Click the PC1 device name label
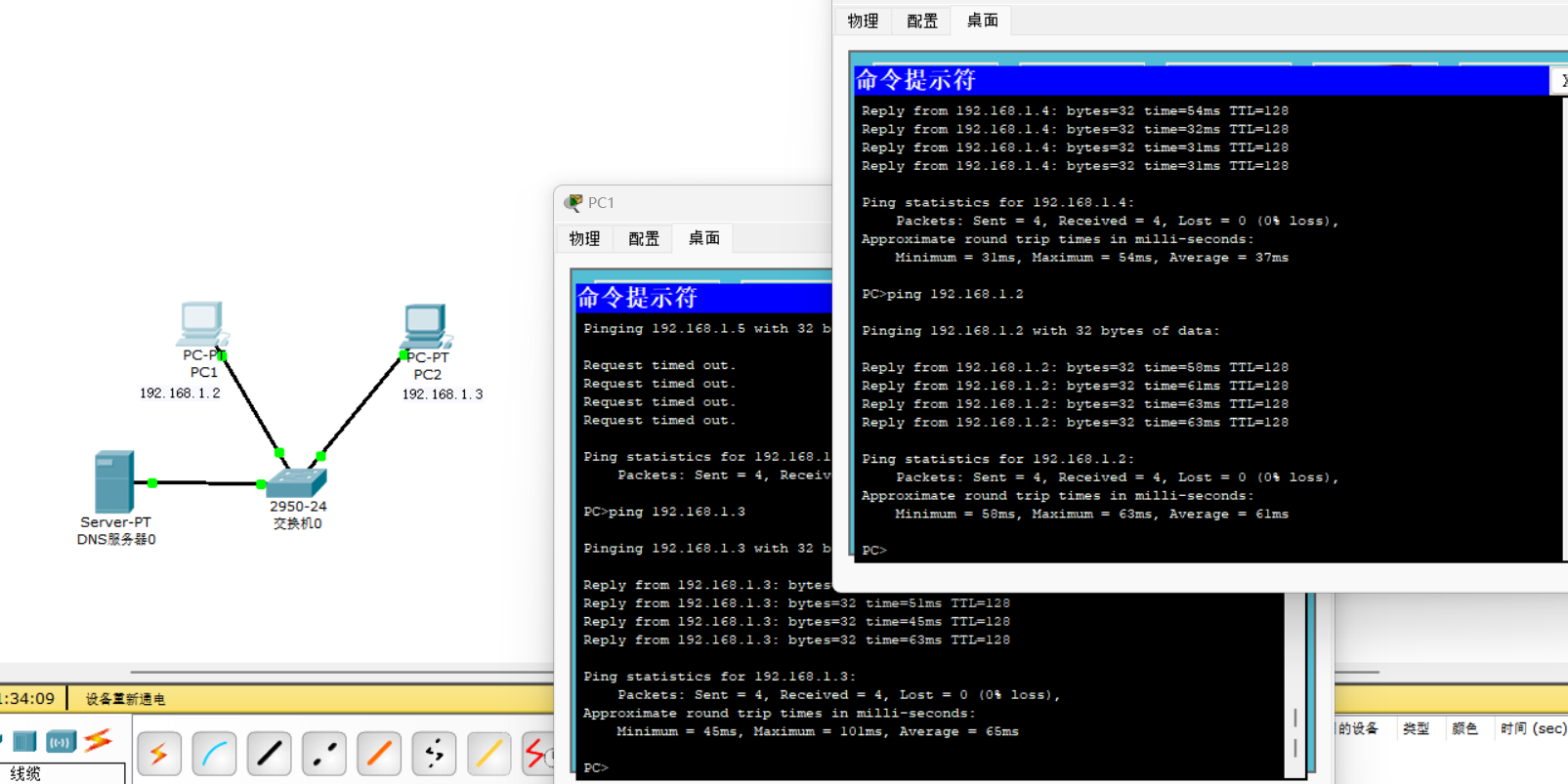 pos(203,372)
